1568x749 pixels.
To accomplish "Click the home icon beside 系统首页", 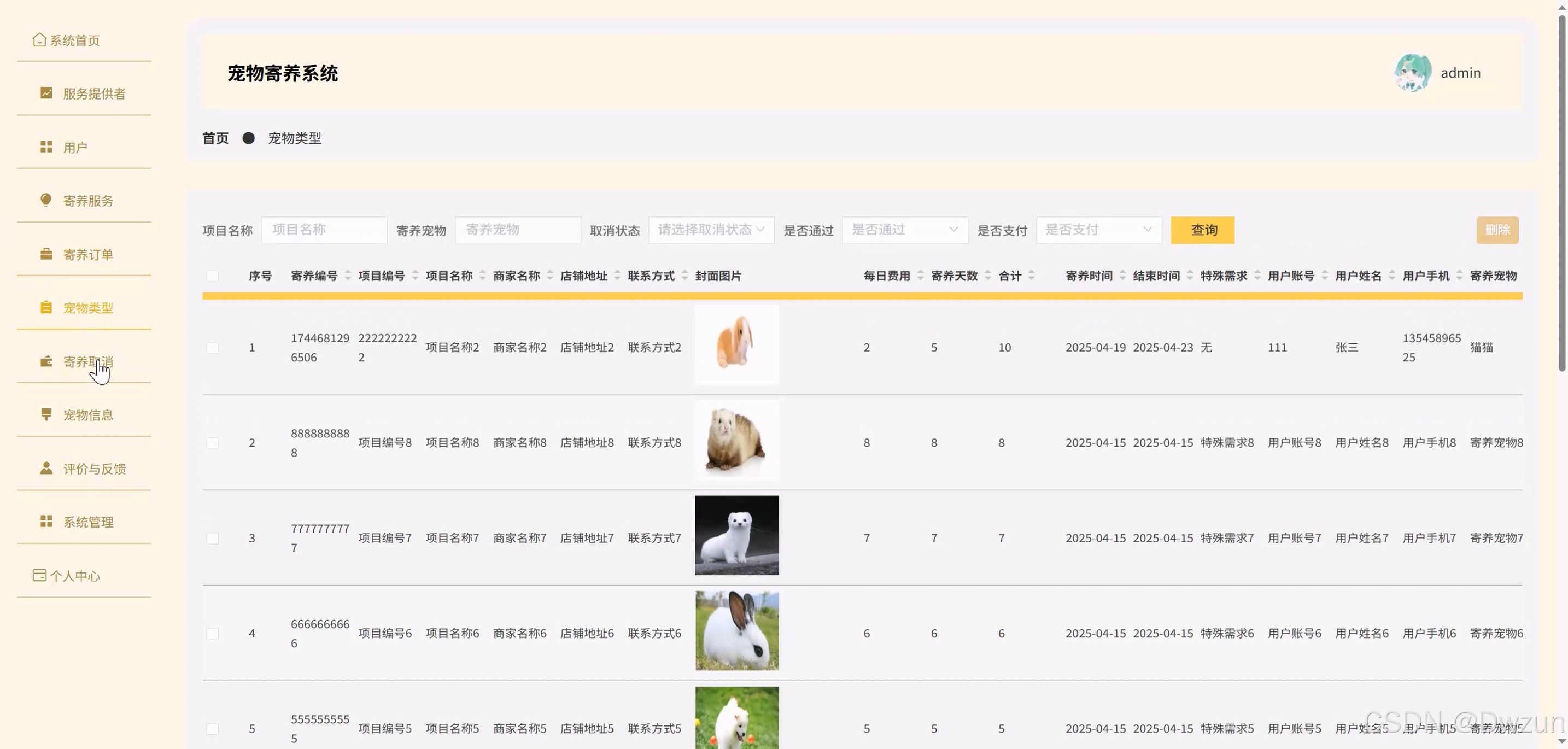I will point(39,40).
